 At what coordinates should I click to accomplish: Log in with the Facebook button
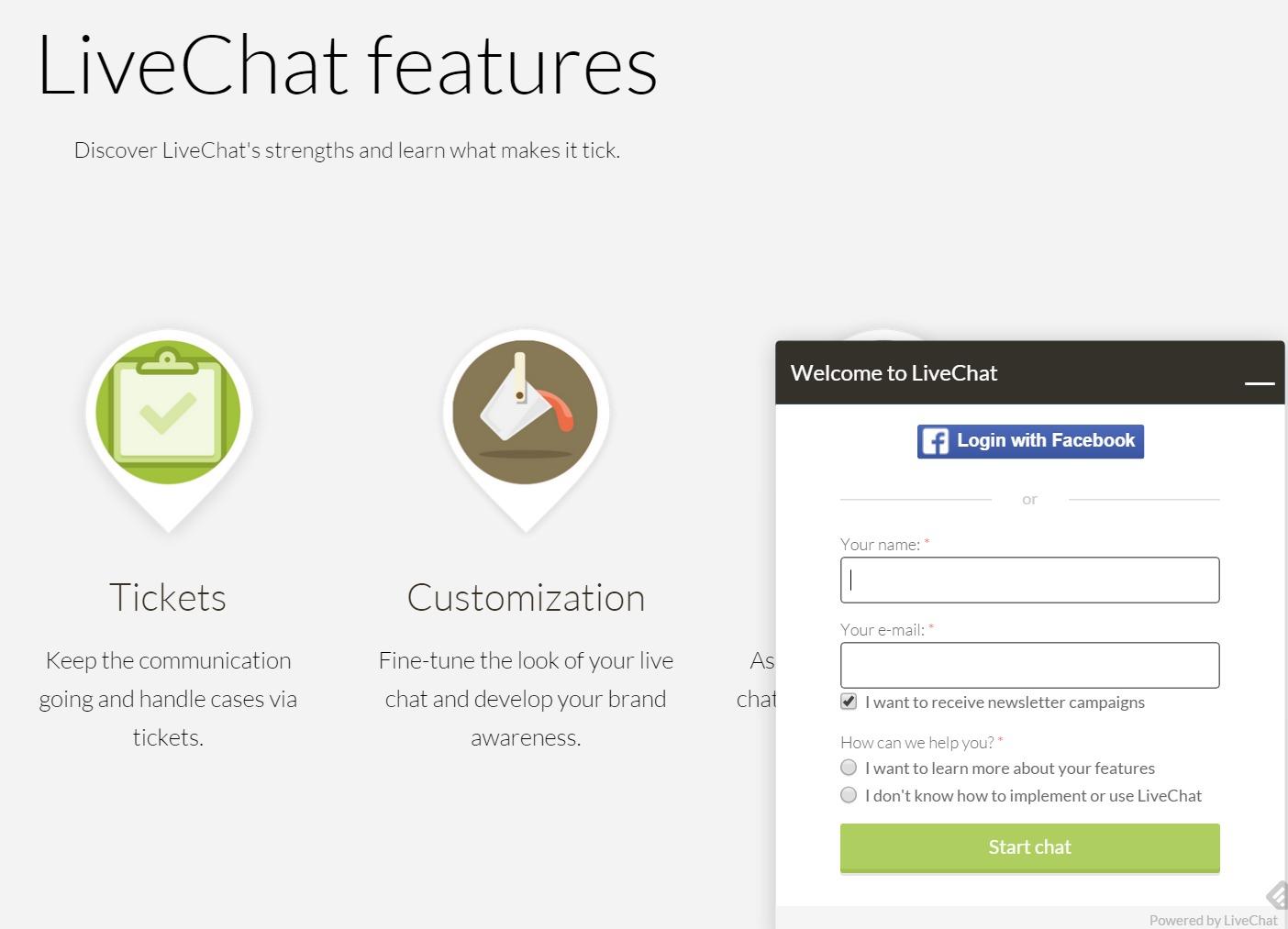tap(1030, 441)
